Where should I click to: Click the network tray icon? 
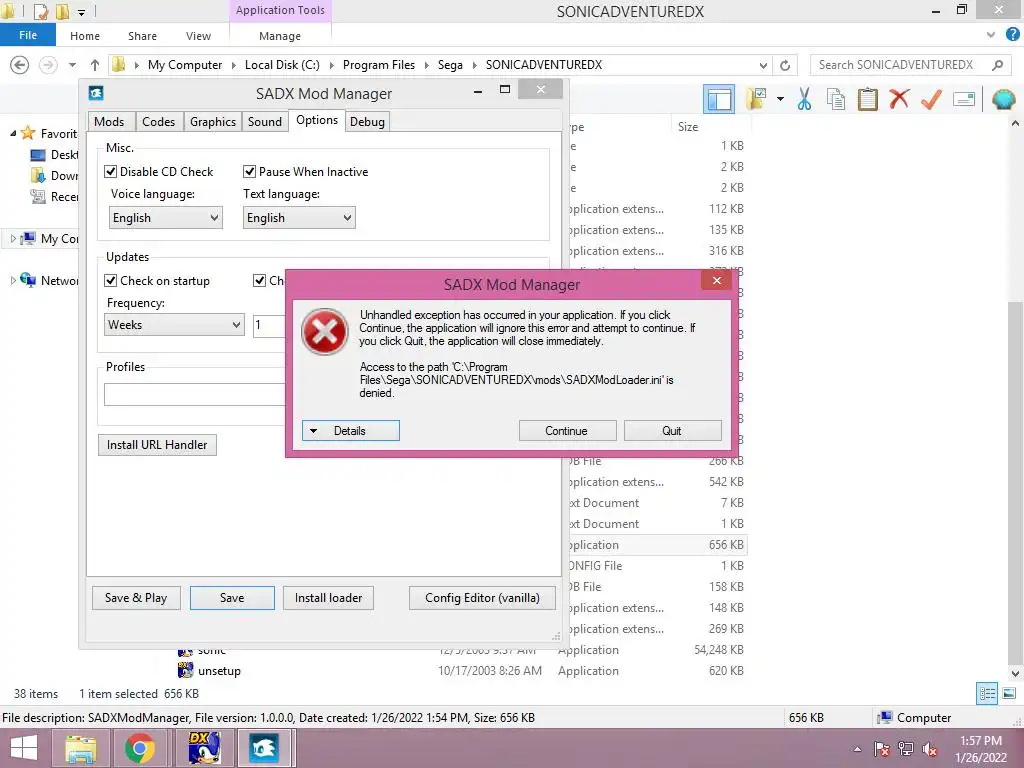[x=906, y=750]
